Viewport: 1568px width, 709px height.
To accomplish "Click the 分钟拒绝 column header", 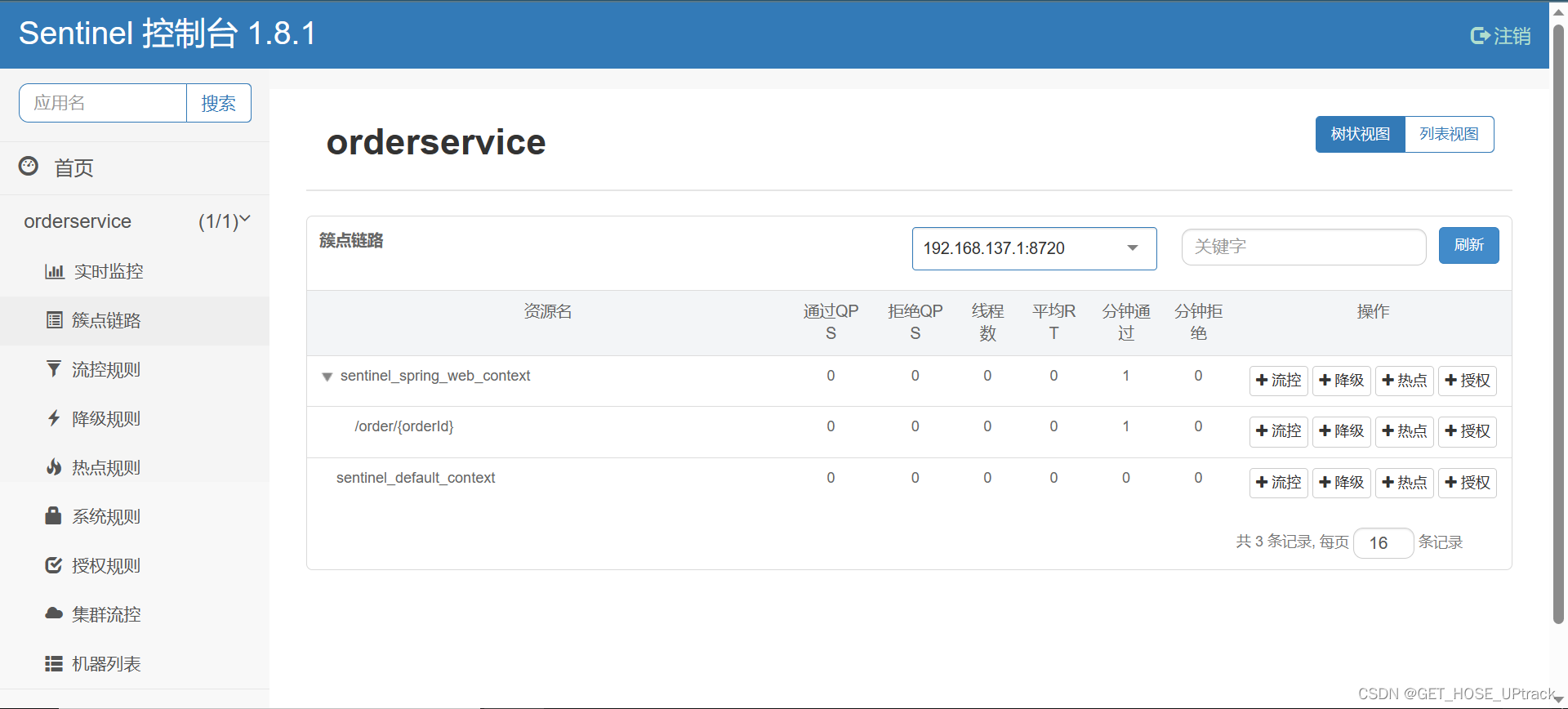I will point(1198,322).
